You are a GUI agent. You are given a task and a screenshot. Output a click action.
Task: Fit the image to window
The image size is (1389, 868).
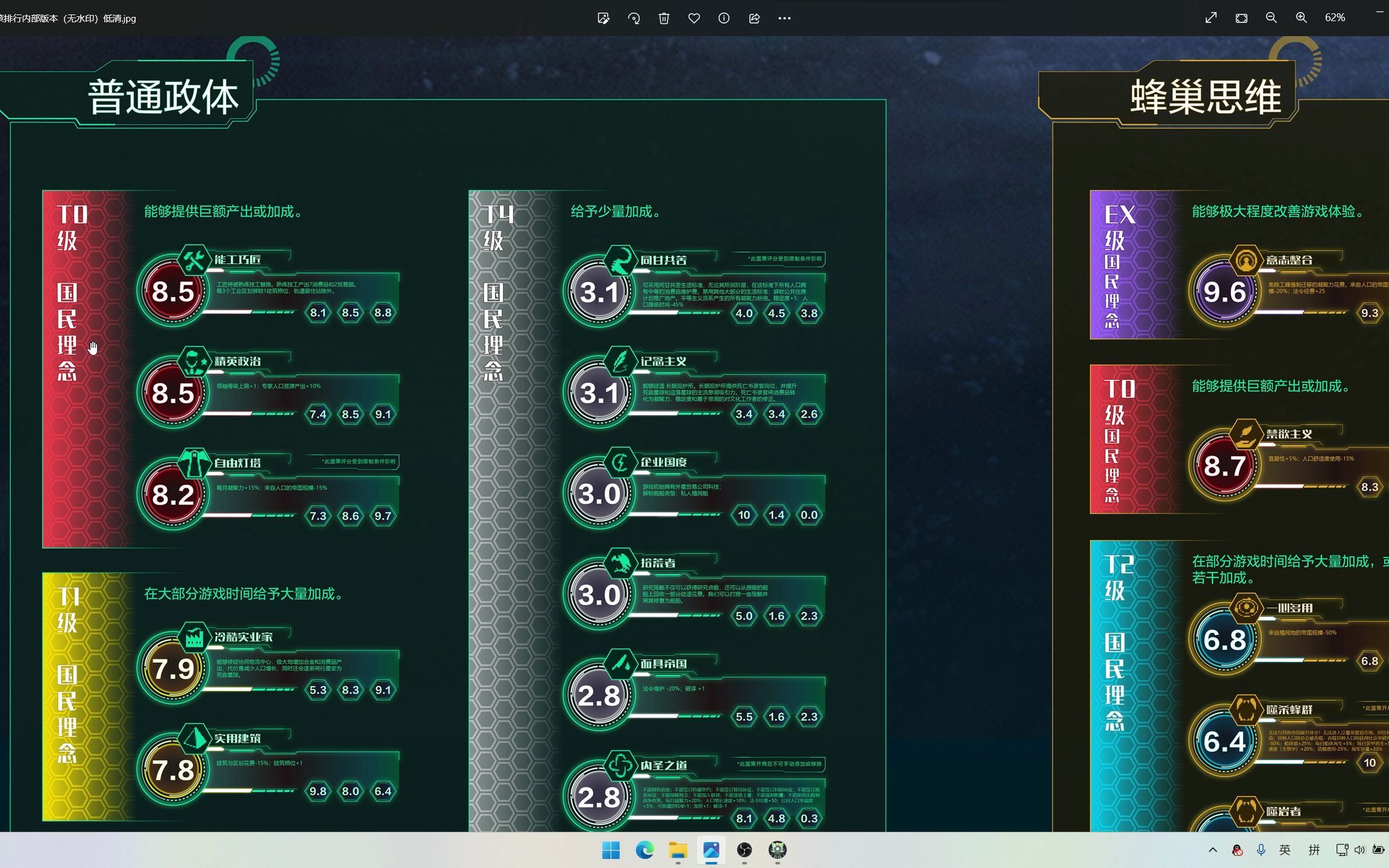pyautogui.click(x=1241, y=18)
